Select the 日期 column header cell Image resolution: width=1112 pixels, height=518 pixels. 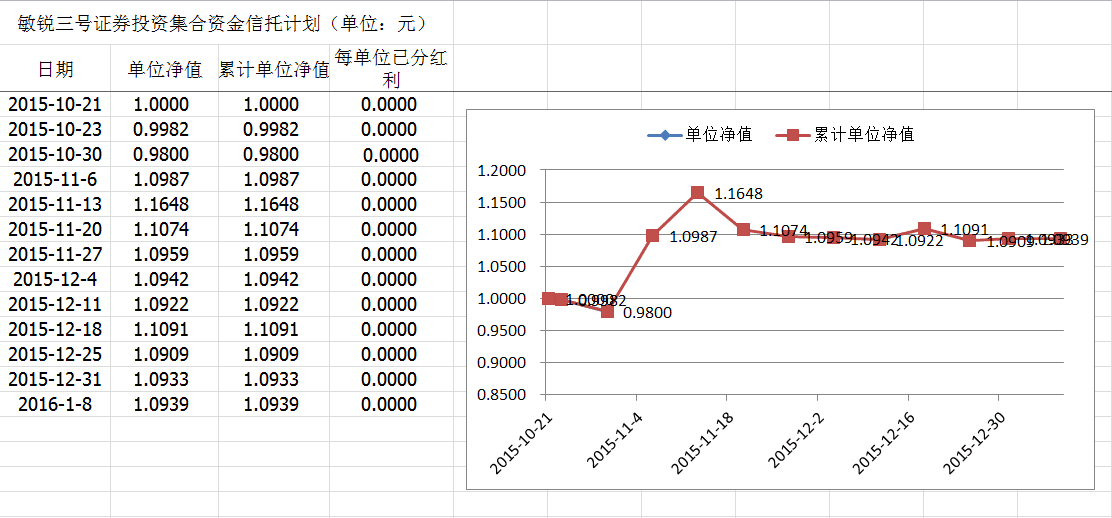(x=55, y=69)
